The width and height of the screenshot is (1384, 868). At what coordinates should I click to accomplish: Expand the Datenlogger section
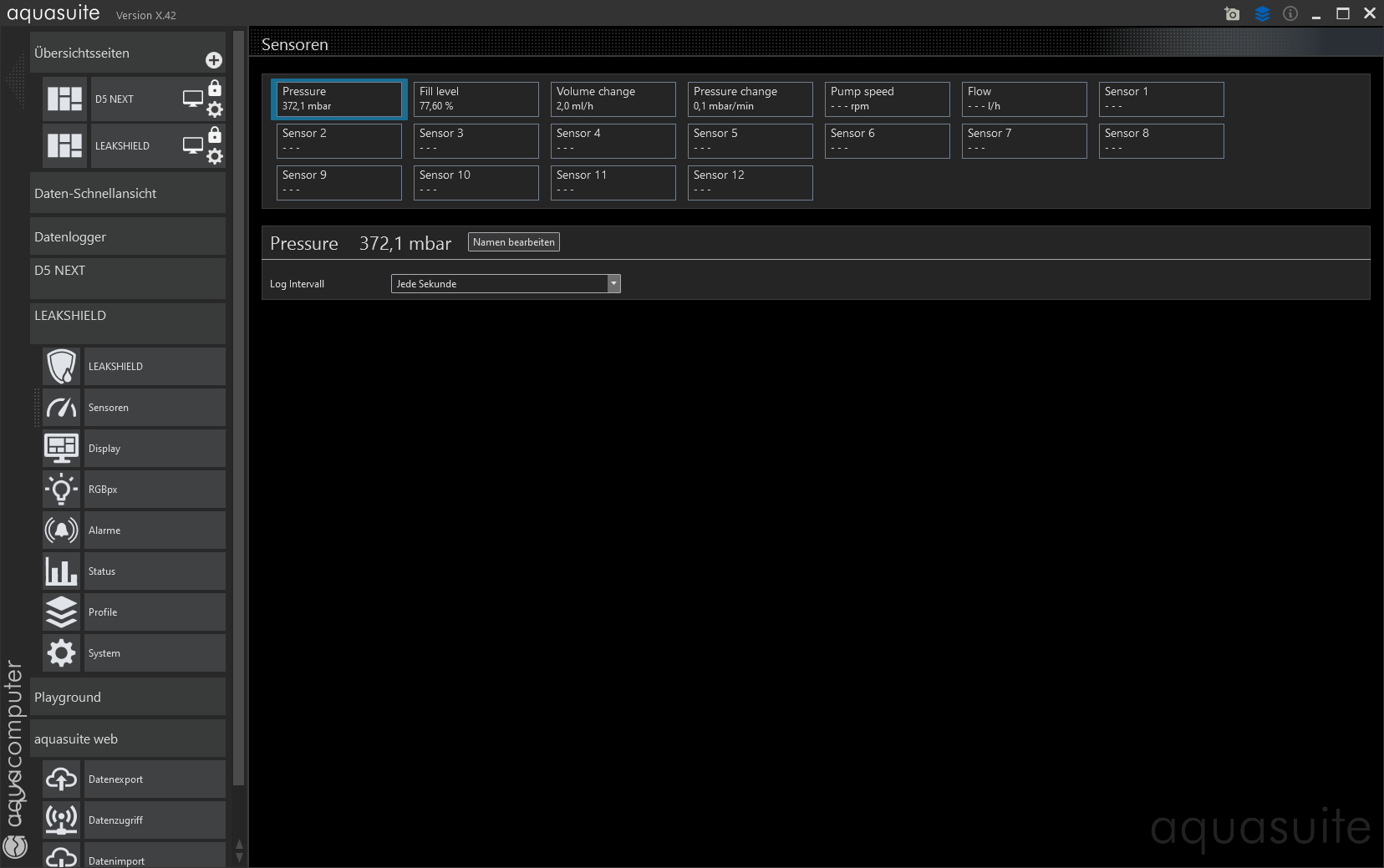[128, 236]
